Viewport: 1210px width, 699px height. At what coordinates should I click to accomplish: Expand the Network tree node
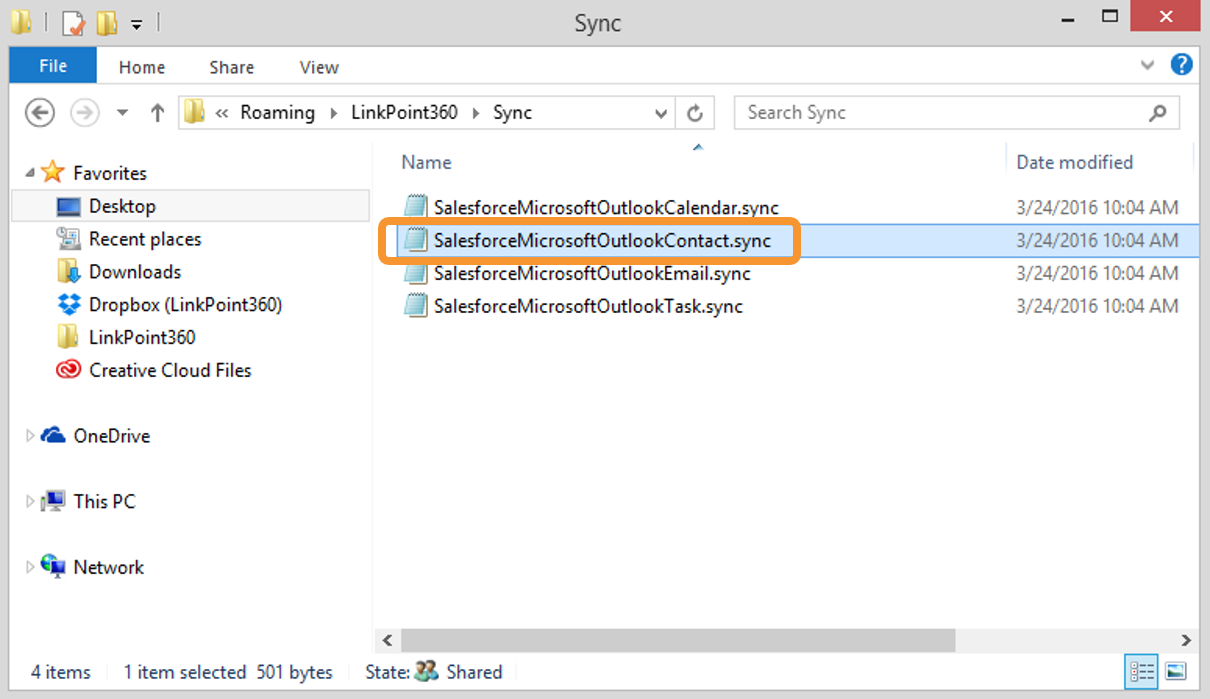30,568
